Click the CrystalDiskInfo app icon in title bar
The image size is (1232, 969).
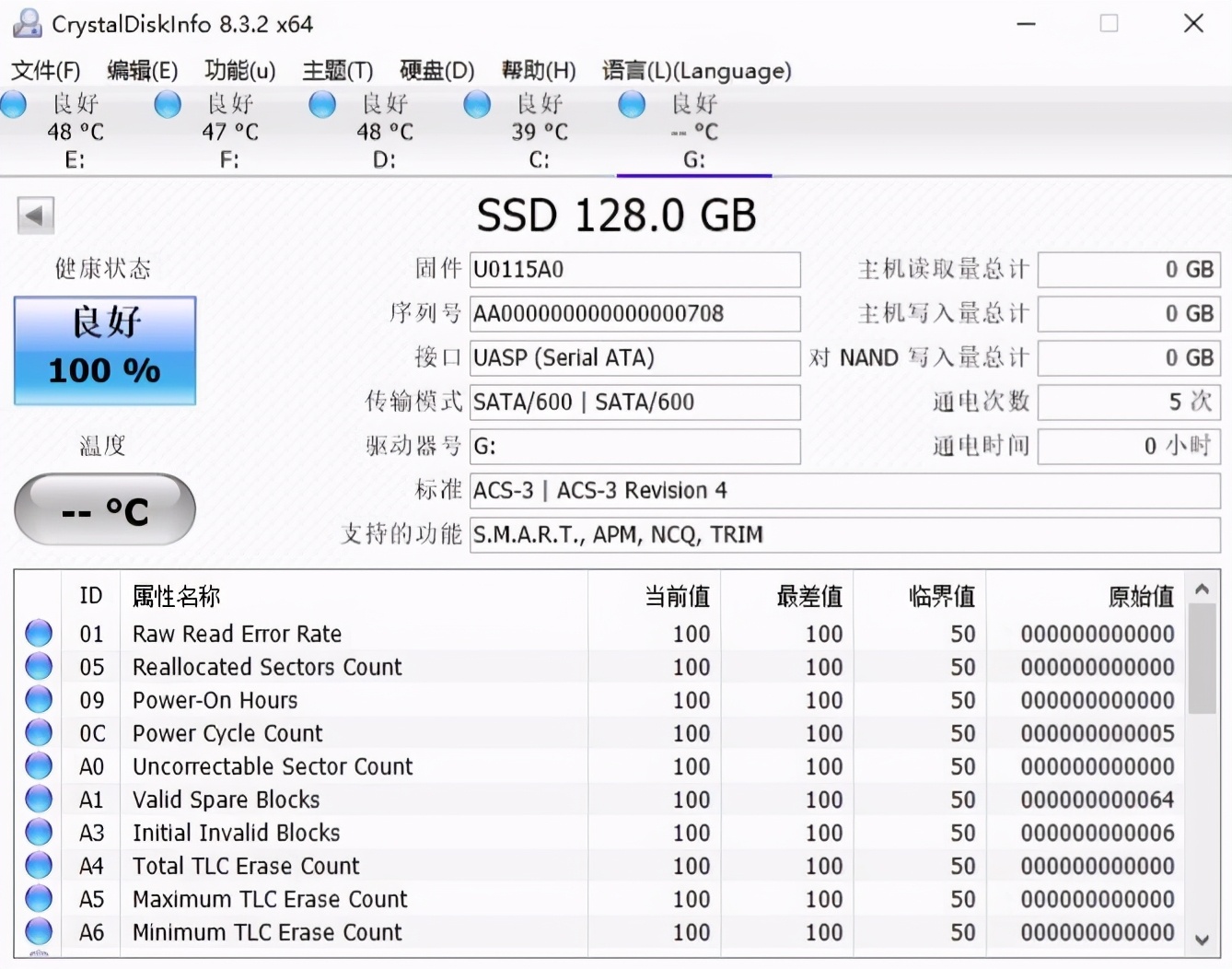(27, 24)
